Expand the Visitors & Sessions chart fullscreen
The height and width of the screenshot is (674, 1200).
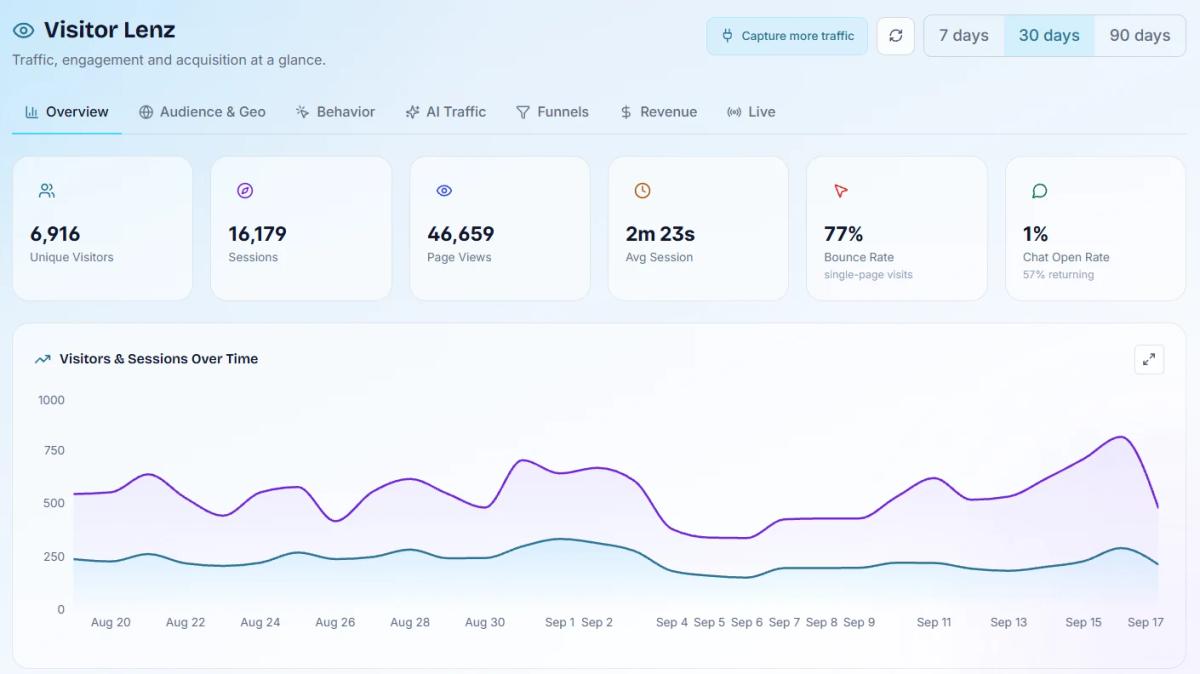[x=1149, y=359]
